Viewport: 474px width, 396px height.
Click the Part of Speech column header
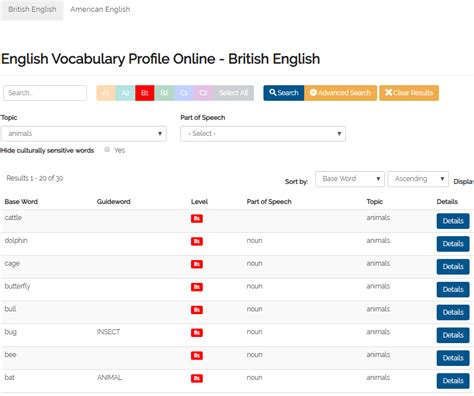pyautogui.click(x=269, y=202)
